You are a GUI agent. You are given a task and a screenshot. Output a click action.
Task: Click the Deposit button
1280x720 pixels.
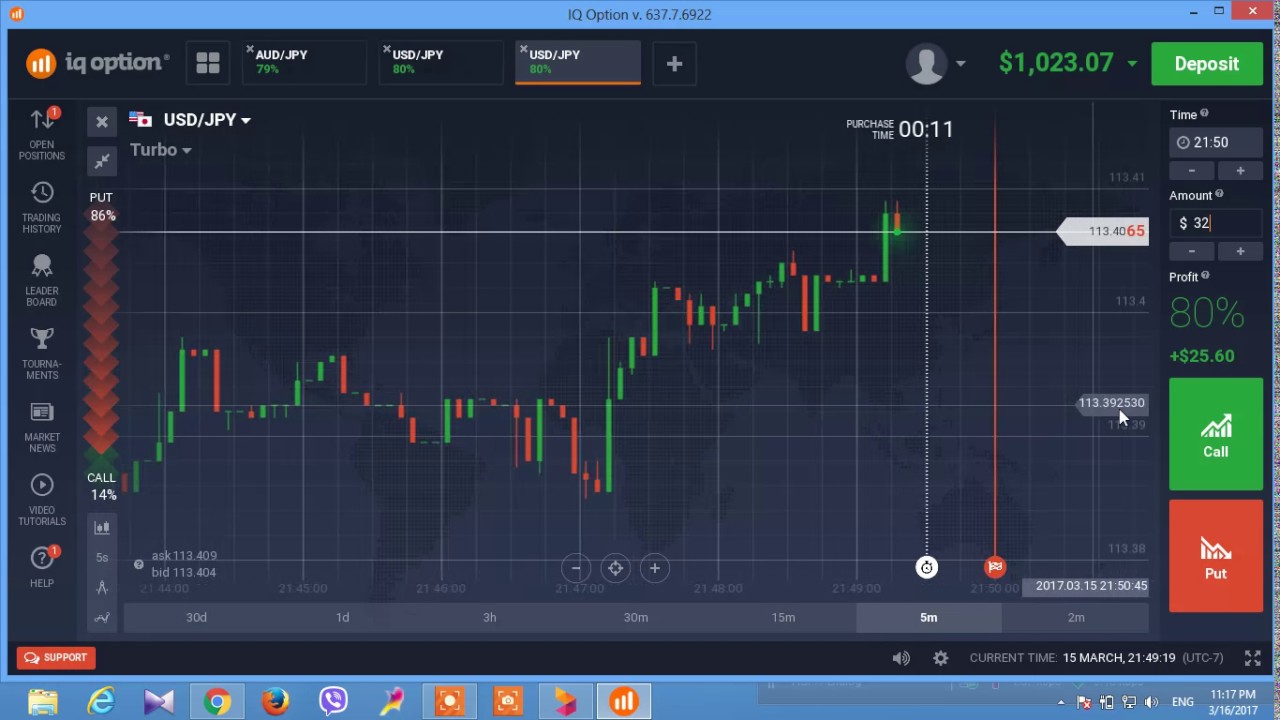pyautogui.click(x=1206, y=64)
